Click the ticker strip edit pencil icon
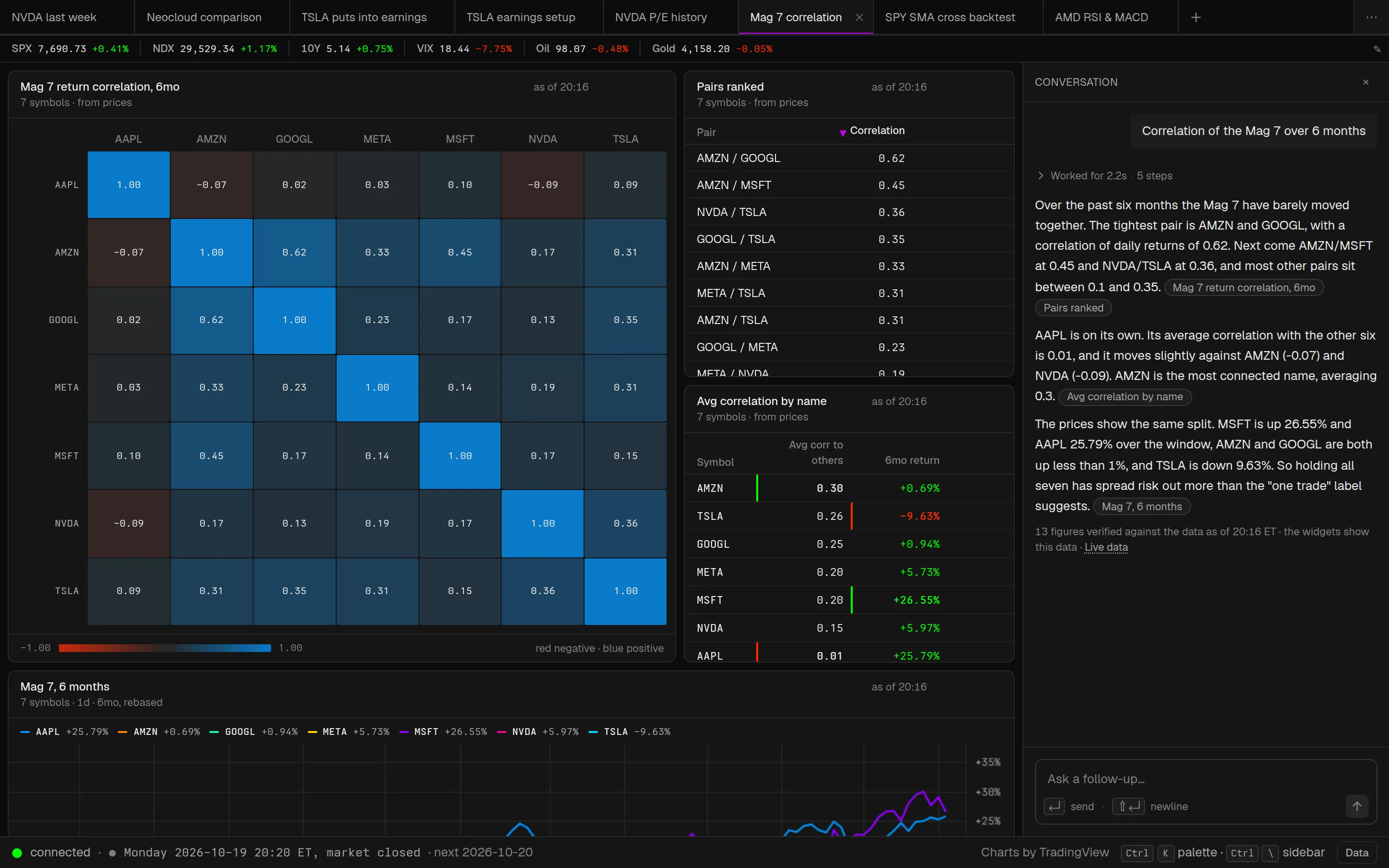The width and height of the screenshot is (1389, 868). 1377,49
